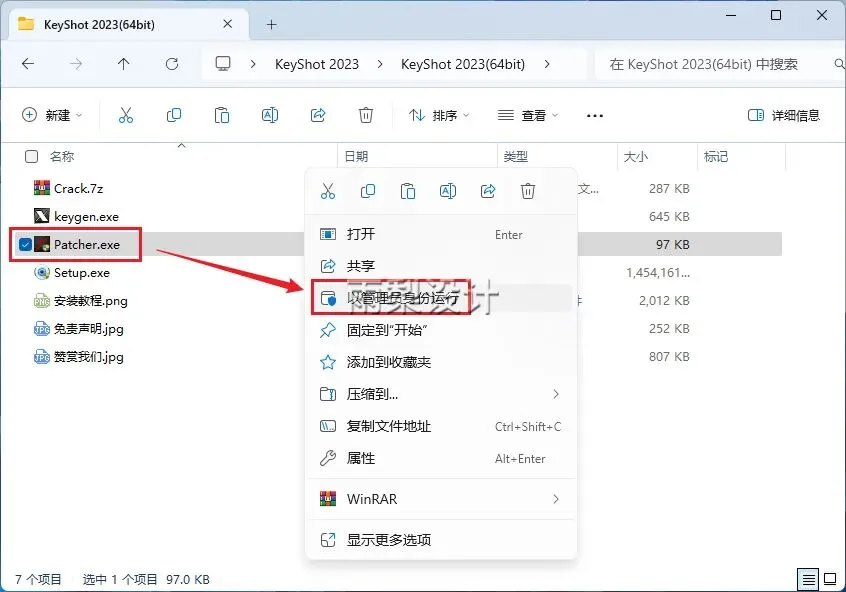
Task: Choose 添加到收藏夹 in the context menu
Action: point(441,362)
